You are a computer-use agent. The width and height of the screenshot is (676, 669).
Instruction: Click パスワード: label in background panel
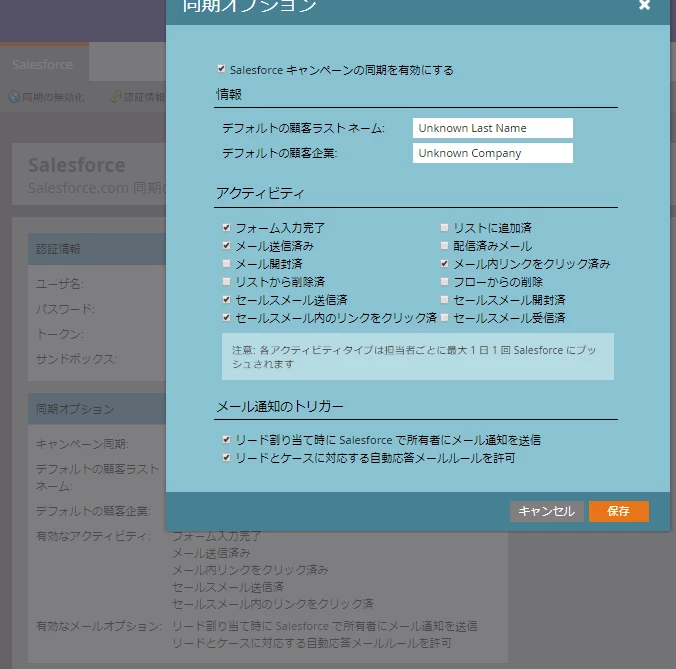pos(66,309)
